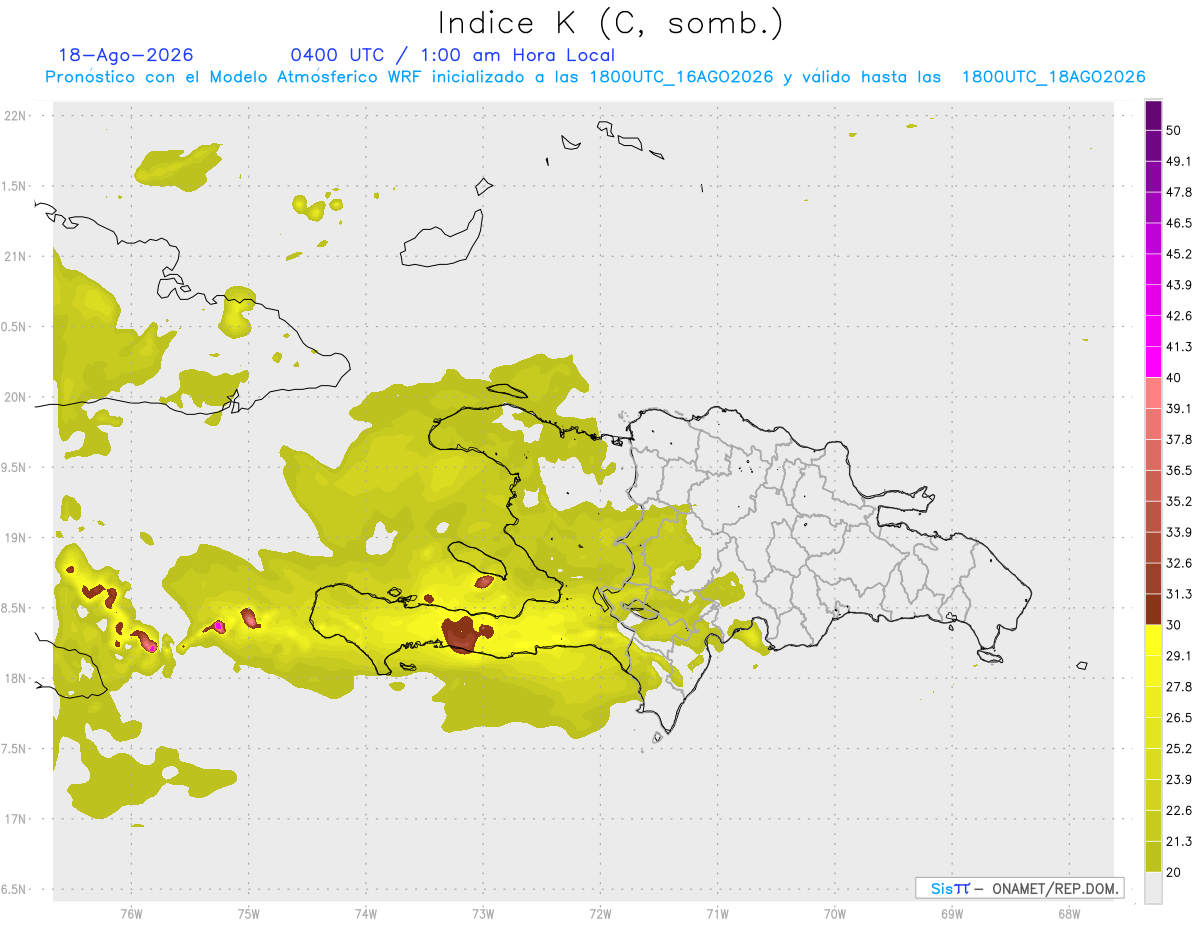Image resolution: width=1200 pixels, height=927 pixels.
Task: Click the colorbar label '47.8'
Action: click(x=1179, y=193)
